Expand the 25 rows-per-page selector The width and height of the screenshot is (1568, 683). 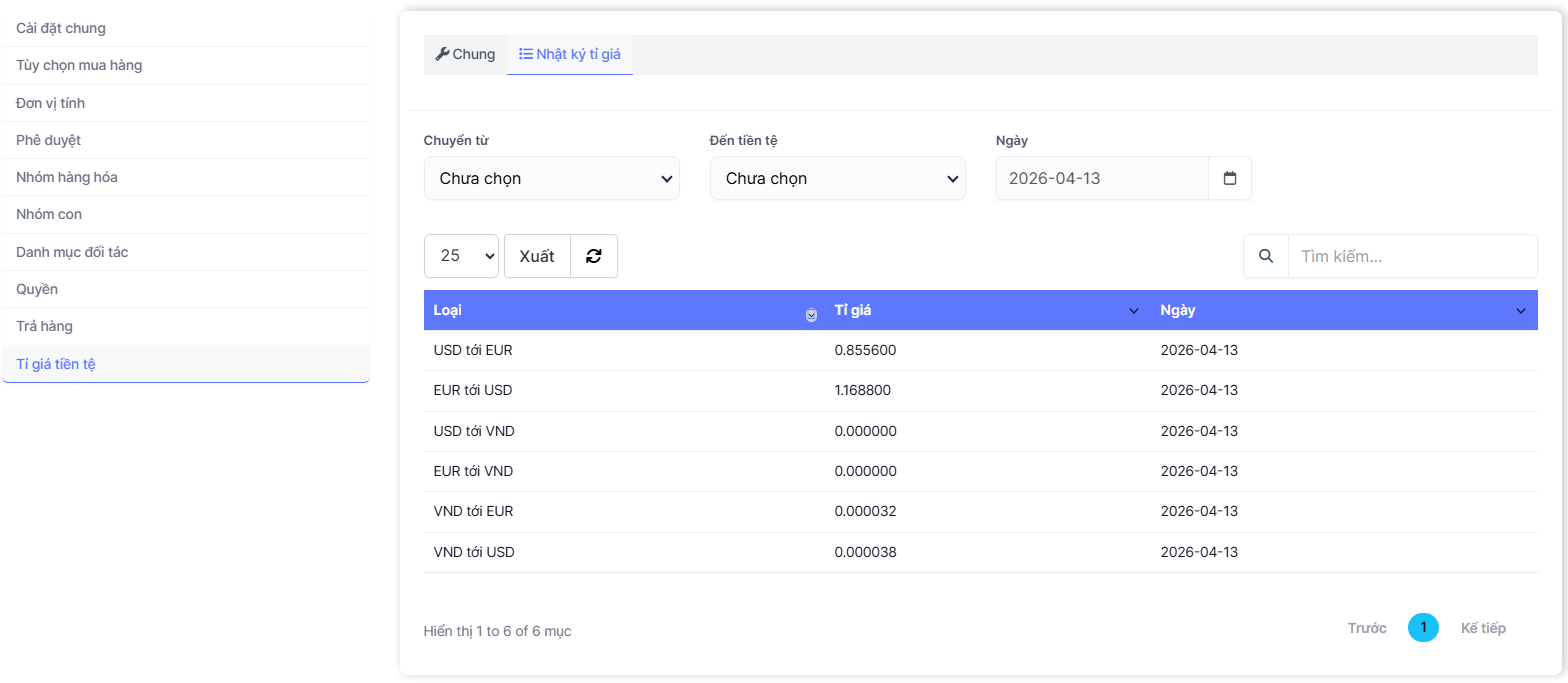(x=461, y=256)
